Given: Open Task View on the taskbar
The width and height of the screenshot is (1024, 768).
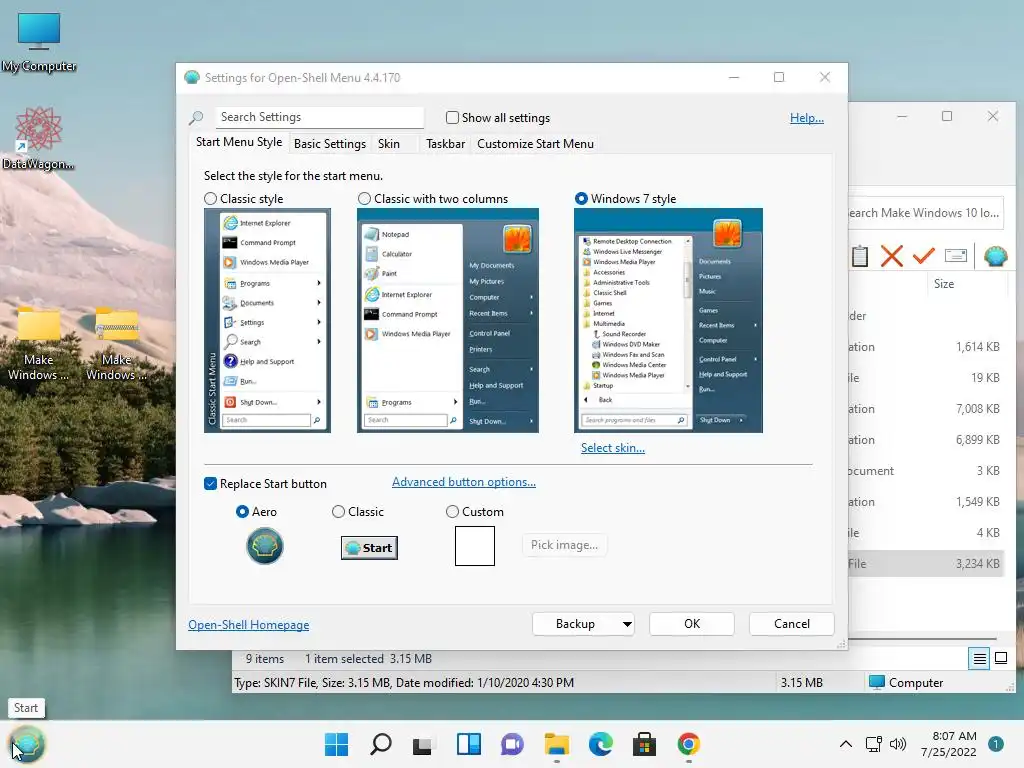Looking at the screenshot, I should pyautogui.click(x=423, y=744).
